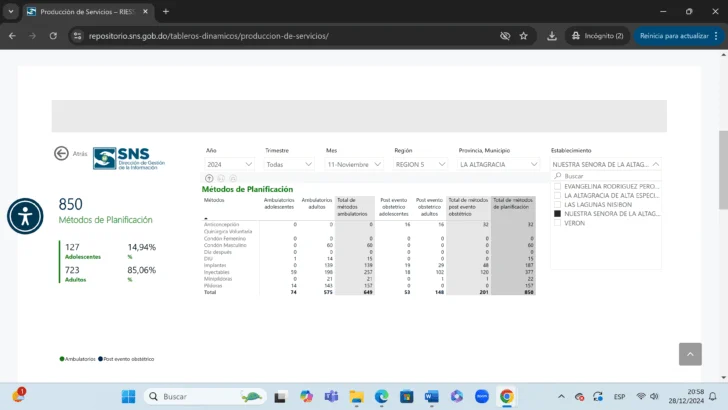Screen dimensions: 728x410
Task: Check the EVANGELINA RODRIGUEZ PERO... checkbox
Action: click(558, 186)
